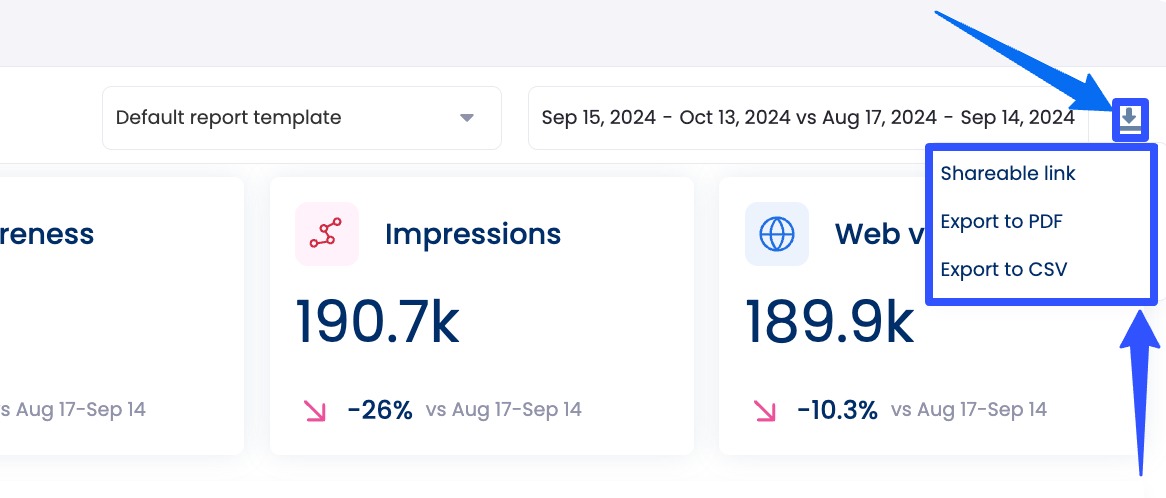Click the 190.7k impressions value
1166x498 pixels.
tap(378, 323)
